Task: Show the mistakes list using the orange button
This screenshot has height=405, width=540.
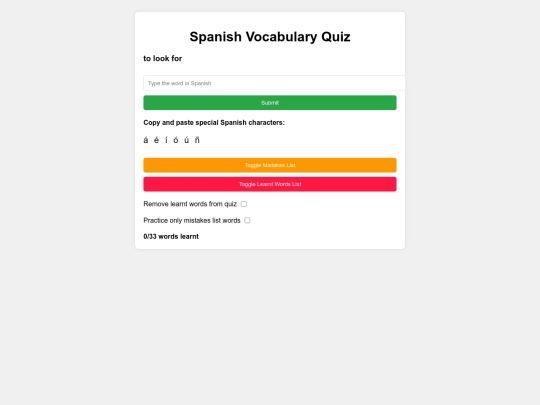Action: click(270, 165)
